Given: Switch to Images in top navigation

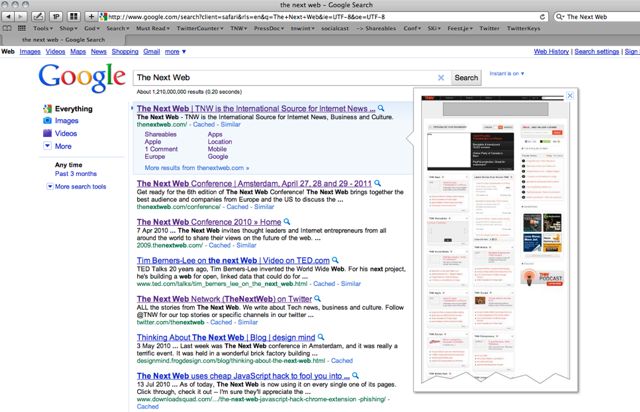Looking at the screenshot, I should pos(30,51).
